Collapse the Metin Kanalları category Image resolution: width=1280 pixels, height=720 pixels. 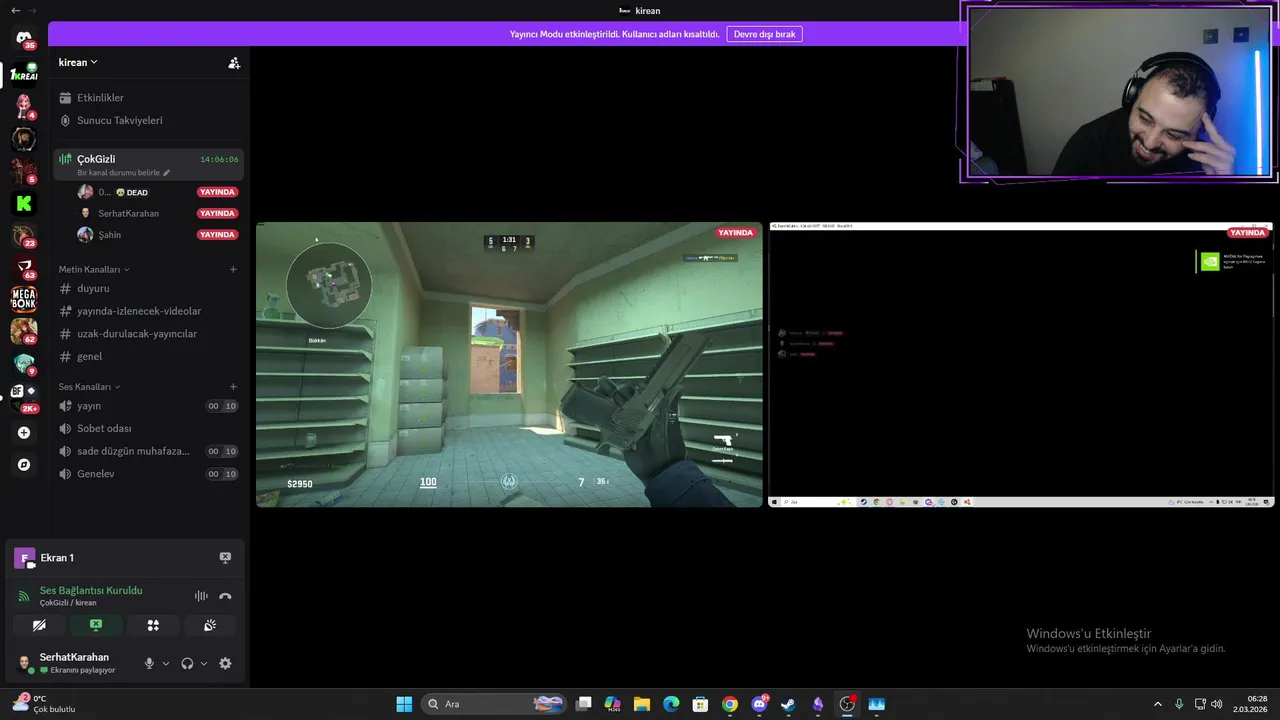94,270
